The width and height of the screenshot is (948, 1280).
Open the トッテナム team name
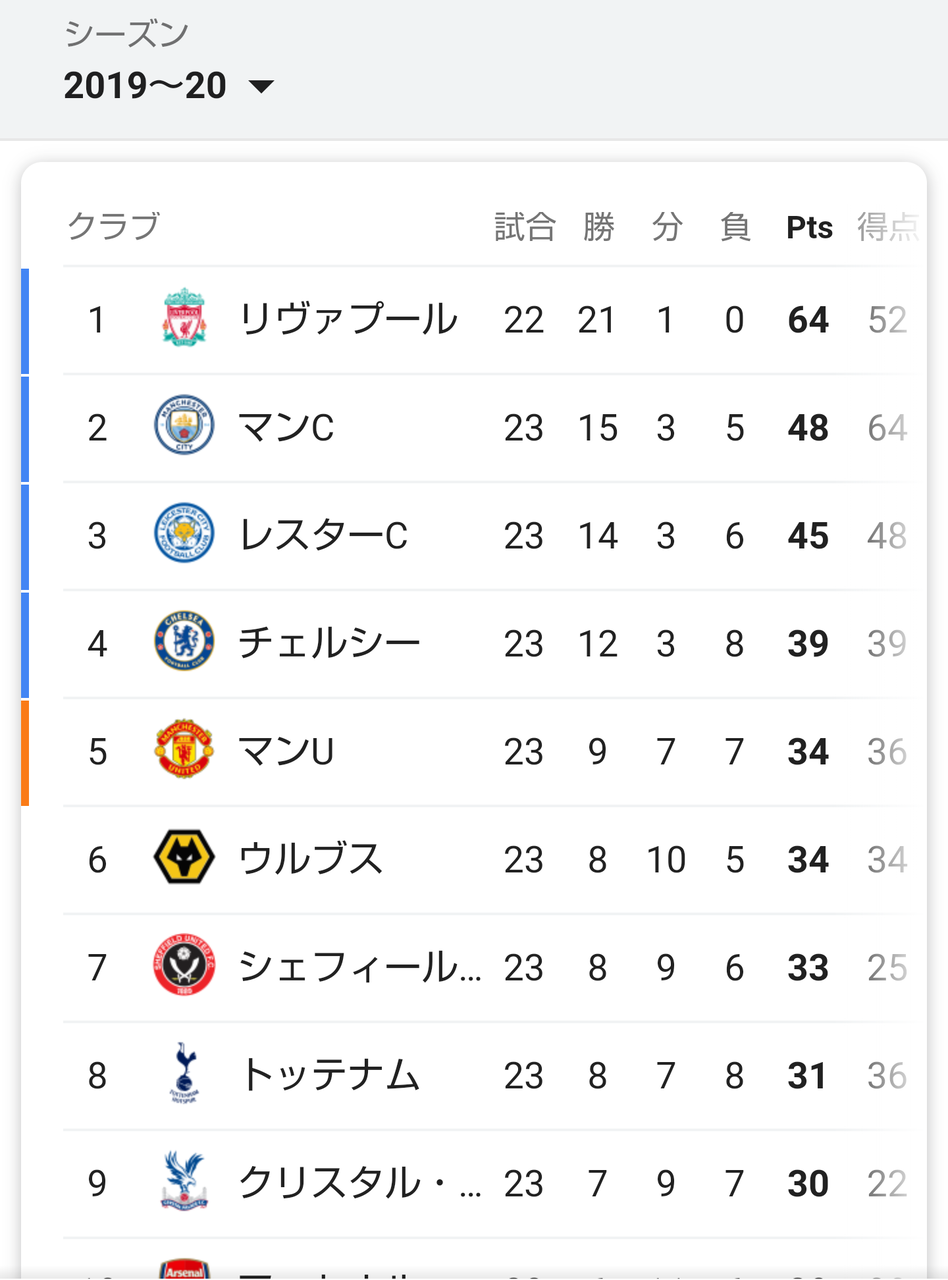329,1075
